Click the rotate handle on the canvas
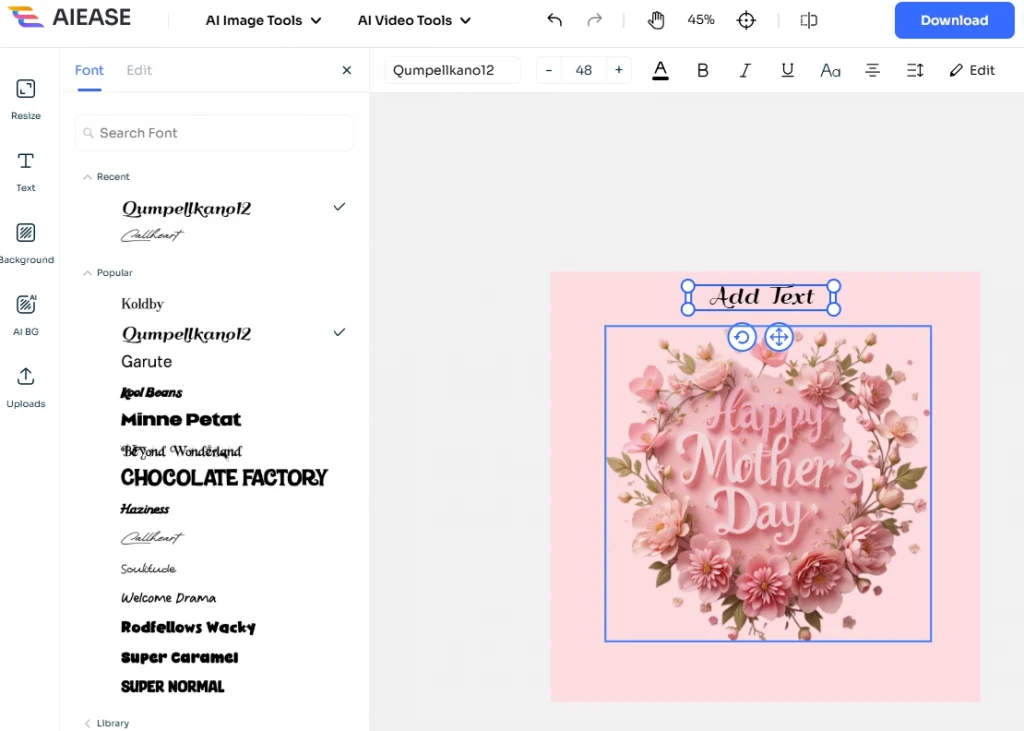The image size is (1024, 731). pos(741,337)
